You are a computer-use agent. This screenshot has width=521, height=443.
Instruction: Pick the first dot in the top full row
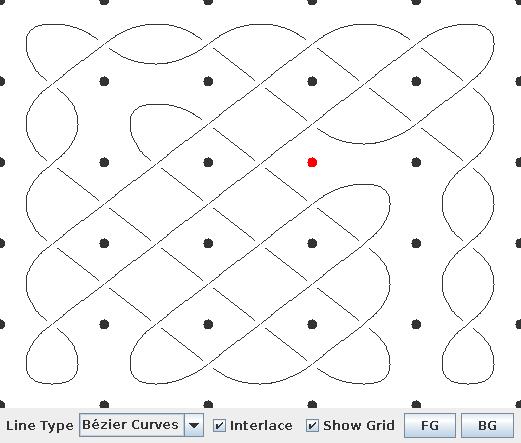point(104,81)
